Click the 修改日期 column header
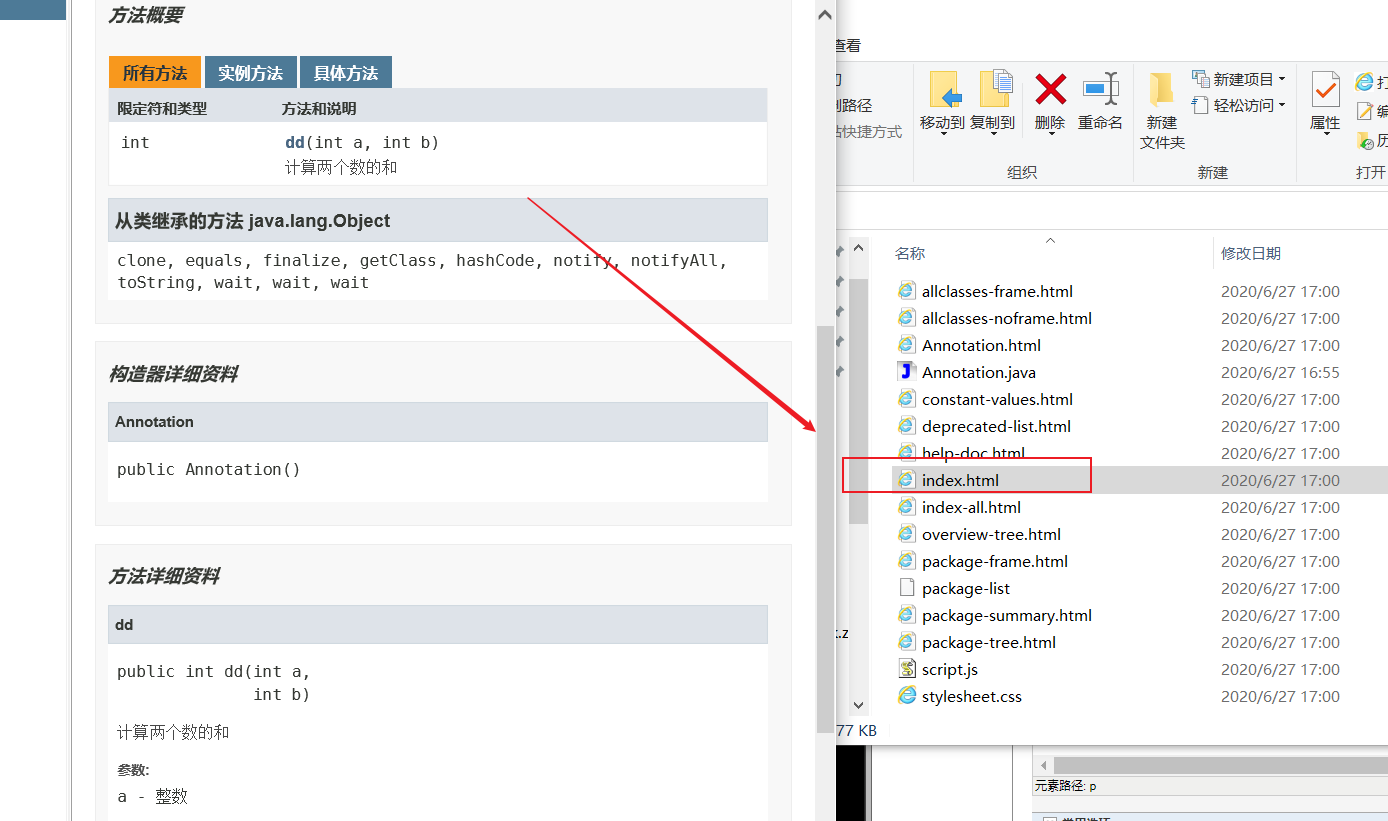 tap(1251, 254)
